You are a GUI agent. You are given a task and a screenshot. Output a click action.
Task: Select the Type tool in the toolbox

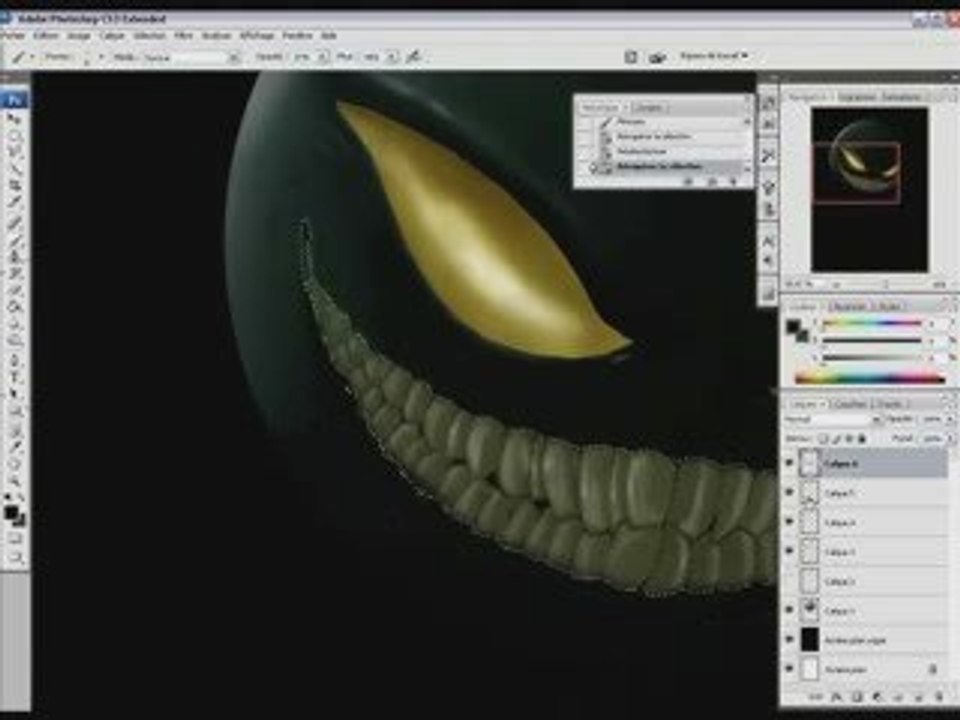click(14, 378)
